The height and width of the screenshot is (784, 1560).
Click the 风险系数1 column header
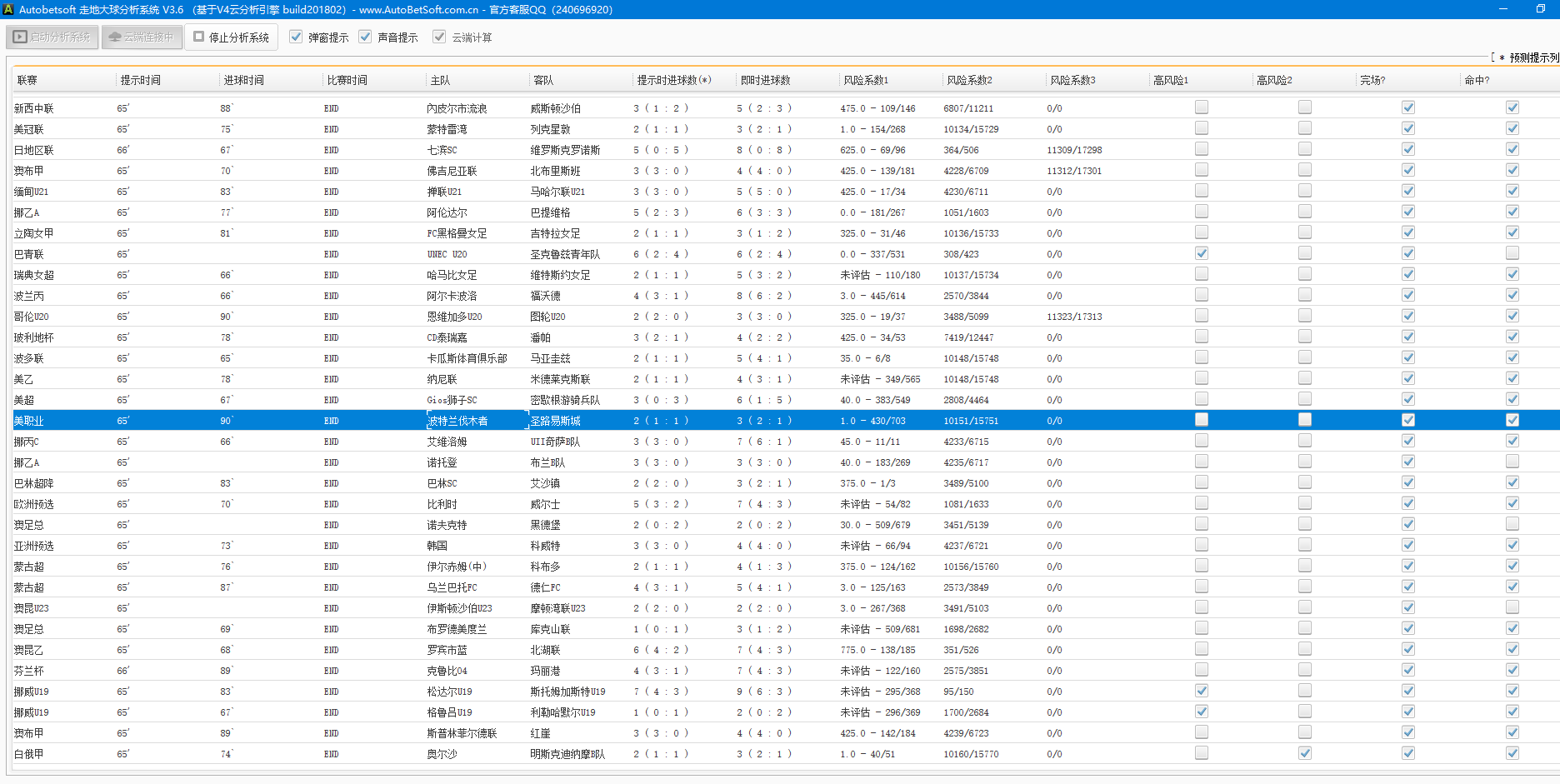866,80
